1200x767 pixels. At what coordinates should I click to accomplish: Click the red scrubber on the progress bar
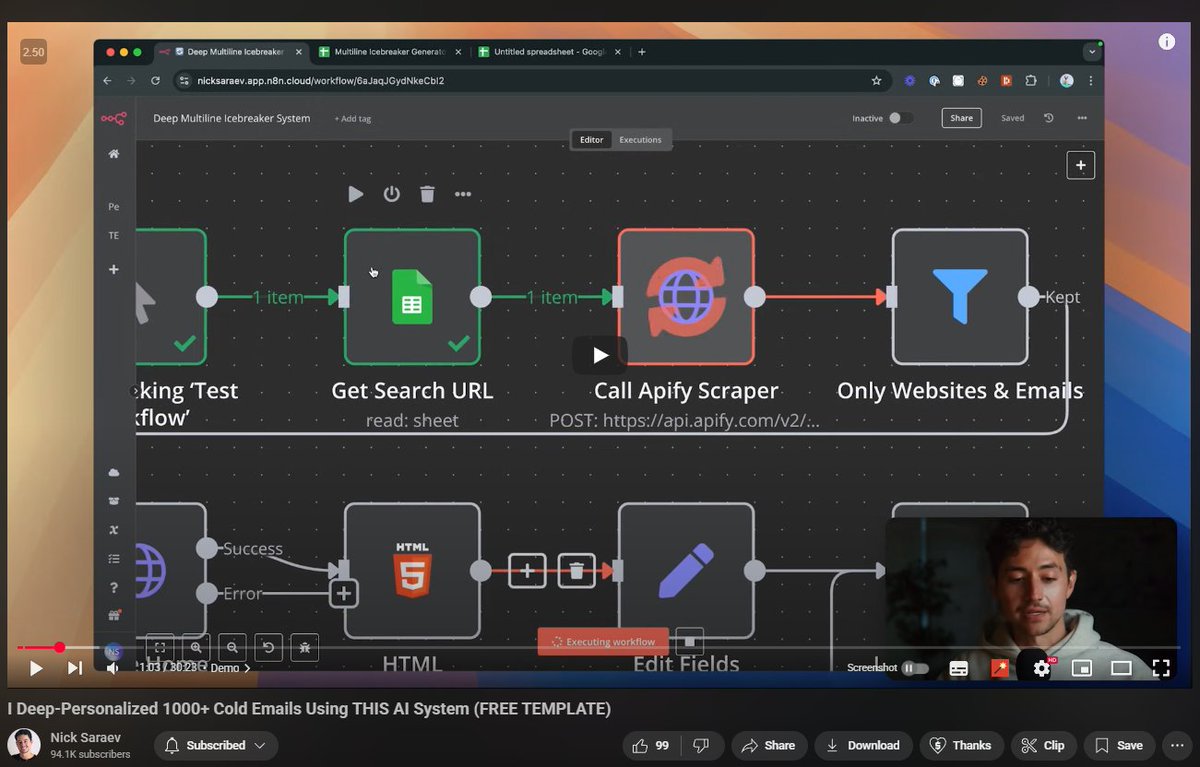click(60, 648)
